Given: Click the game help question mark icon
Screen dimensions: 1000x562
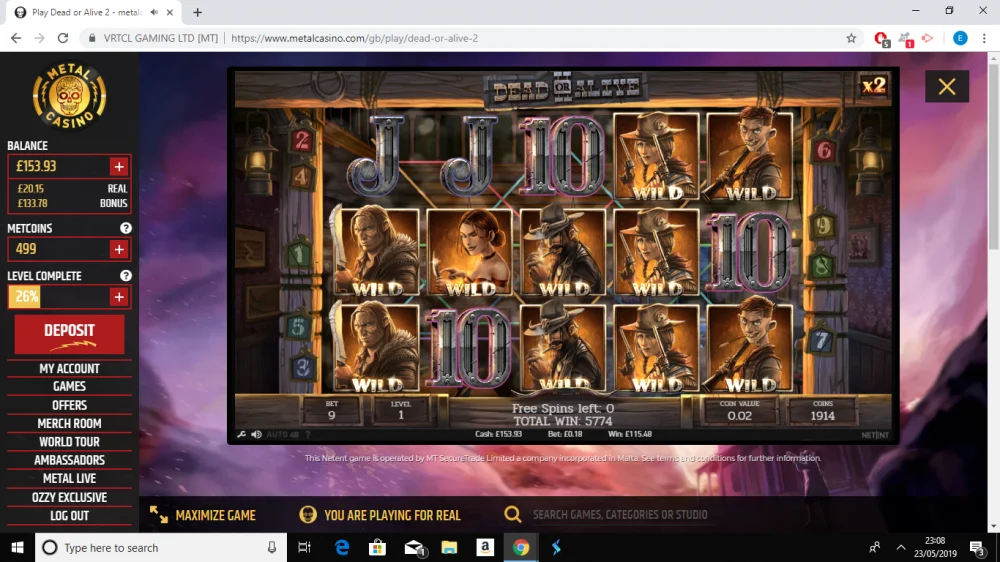Looking at the screenshot, I should [308, 434].
